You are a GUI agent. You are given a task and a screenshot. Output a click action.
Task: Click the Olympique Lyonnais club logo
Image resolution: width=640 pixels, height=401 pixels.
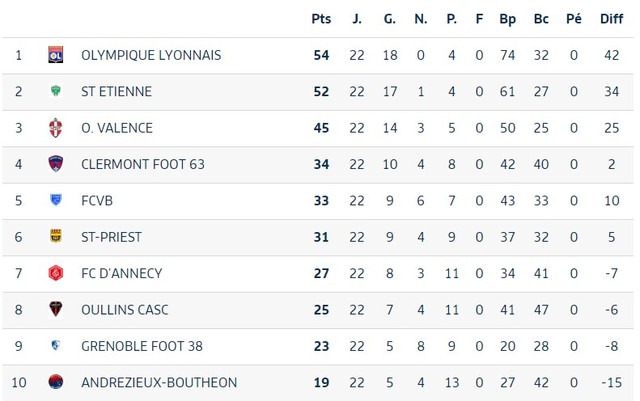[x=56, y=55]
